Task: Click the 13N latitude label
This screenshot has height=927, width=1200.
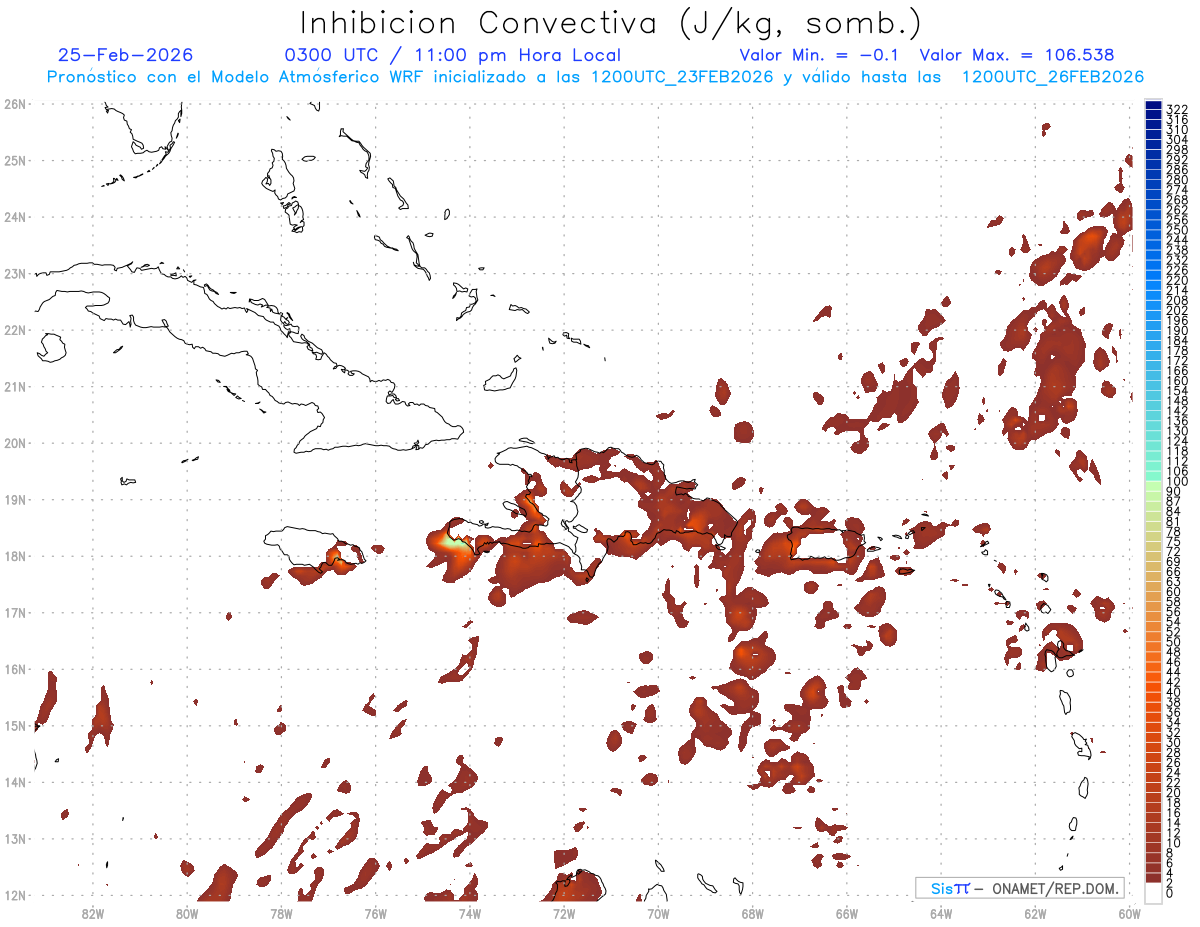Action: [x=15, y=838]
